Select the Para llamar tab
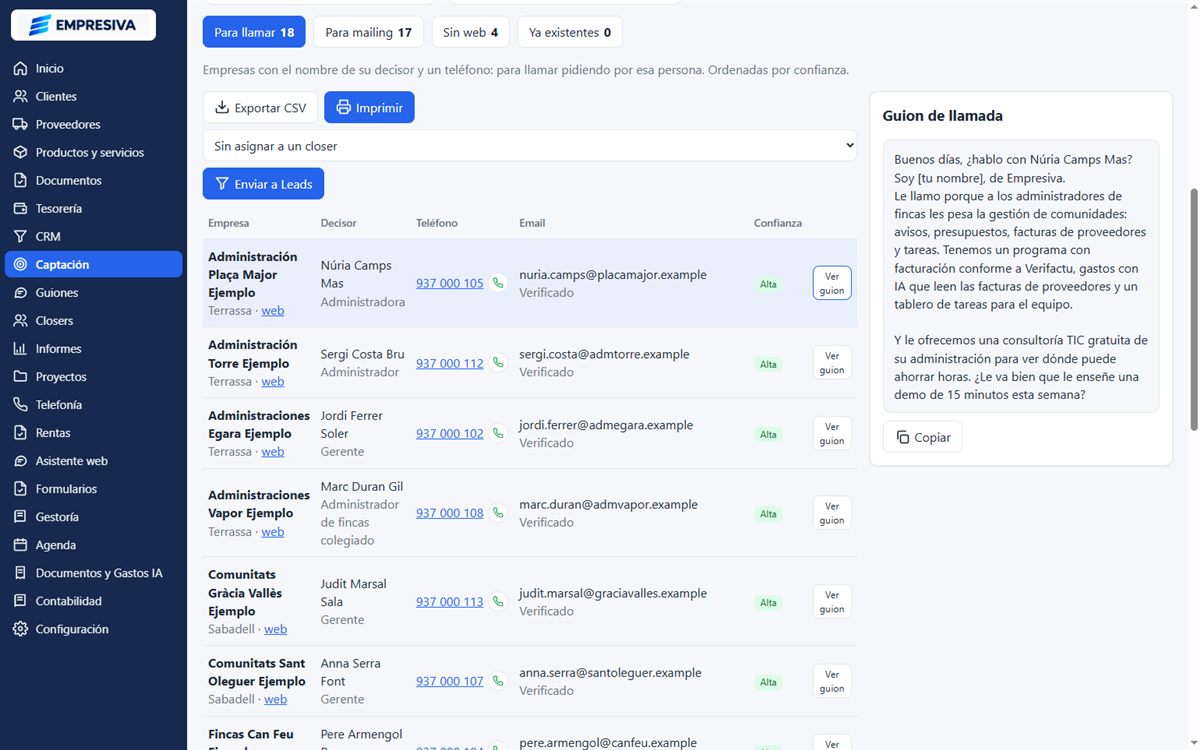Screen dimensions: 1200x750 point(254,32)
